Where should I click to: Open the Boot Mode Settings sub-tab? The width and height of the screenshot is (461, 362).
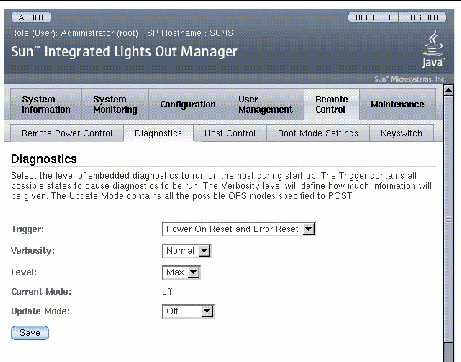pyautogui.click(x=318, y=133)
